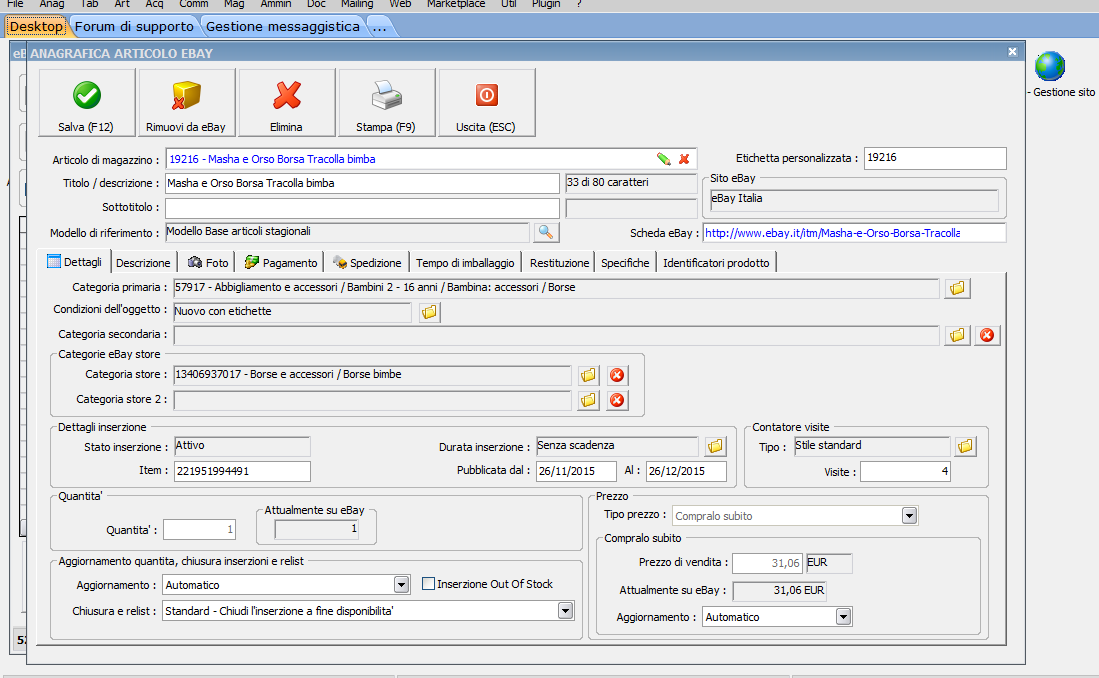Open folder icon for Categoria primaria
This screenshot has width=1099, height=678.
(x=957, y=288)
